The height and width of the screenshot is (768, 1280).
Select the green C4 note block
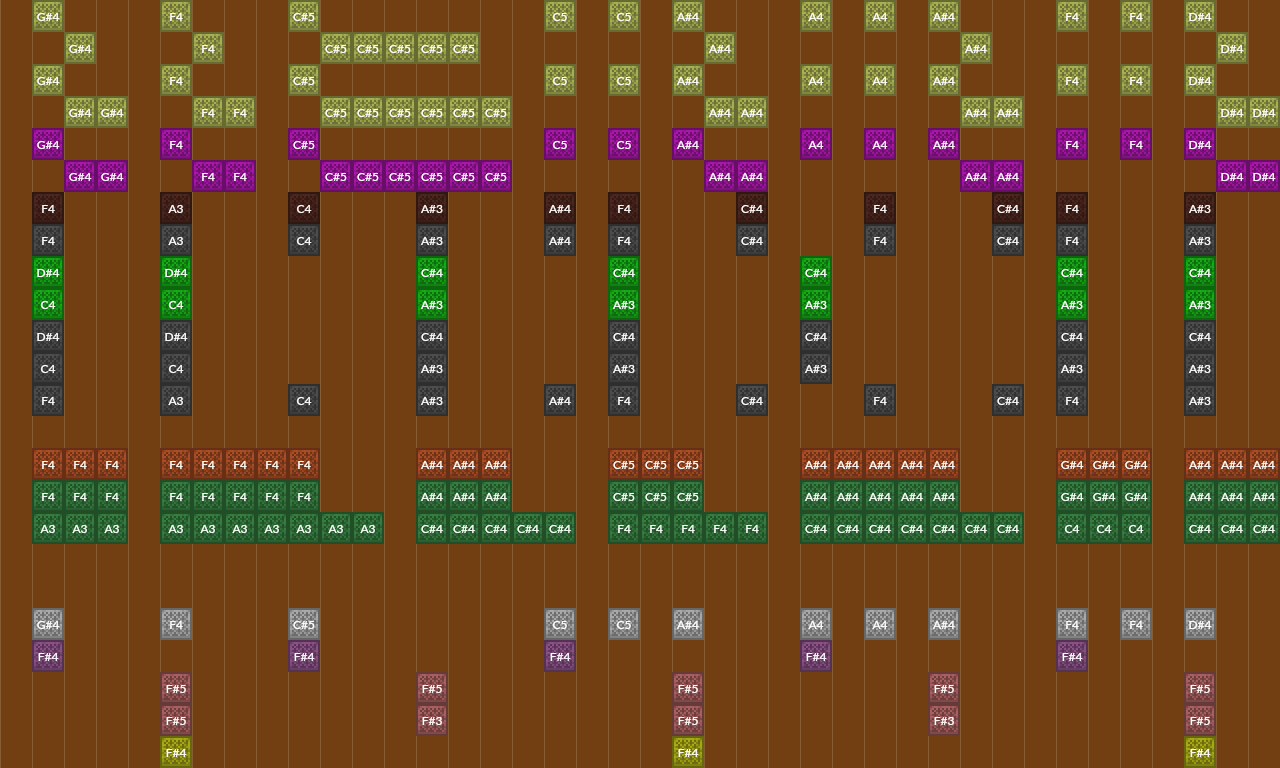point(48,304)
